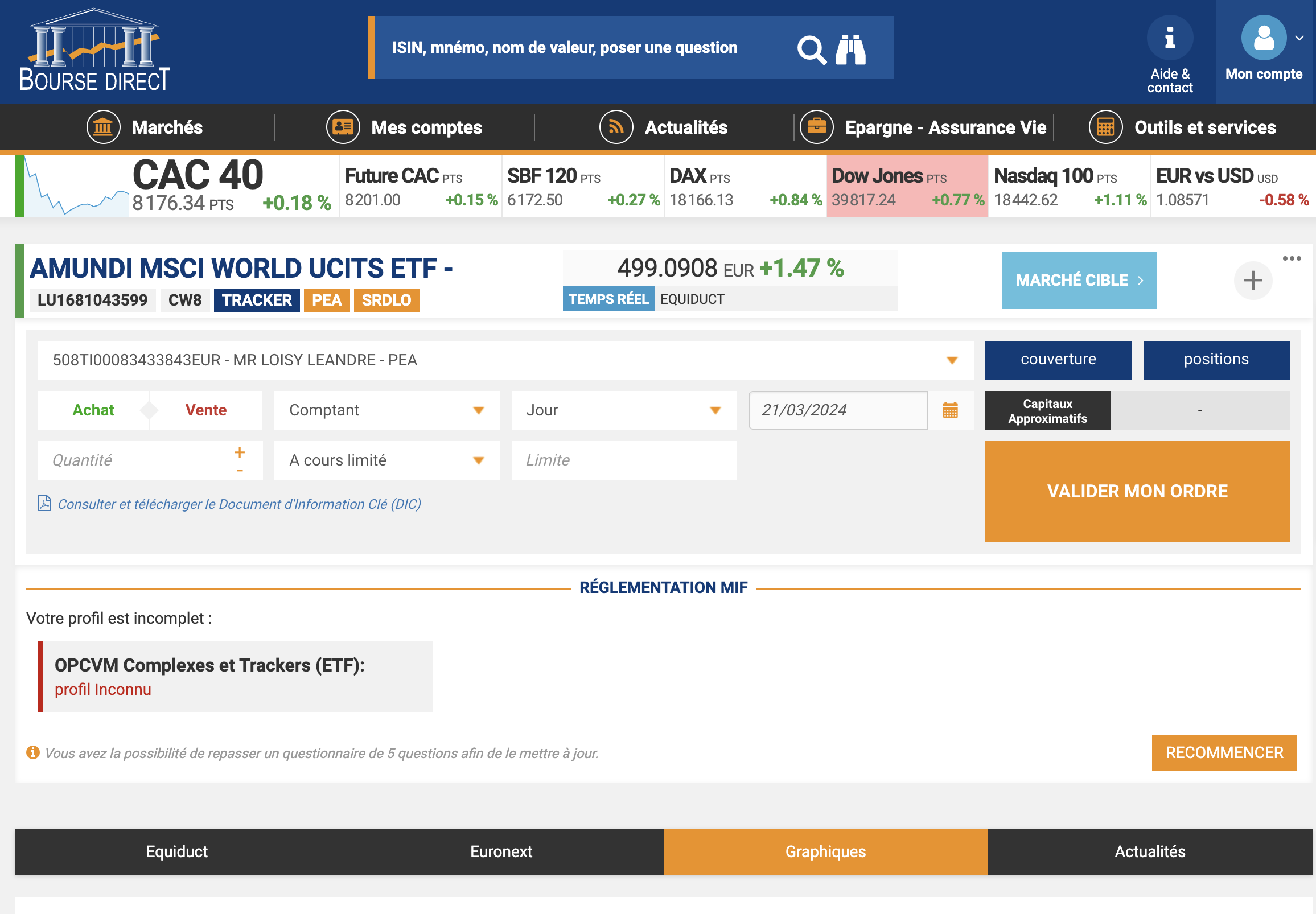Click the Mon compte user avatar

pyautogui.click(x=1263, y=38)
